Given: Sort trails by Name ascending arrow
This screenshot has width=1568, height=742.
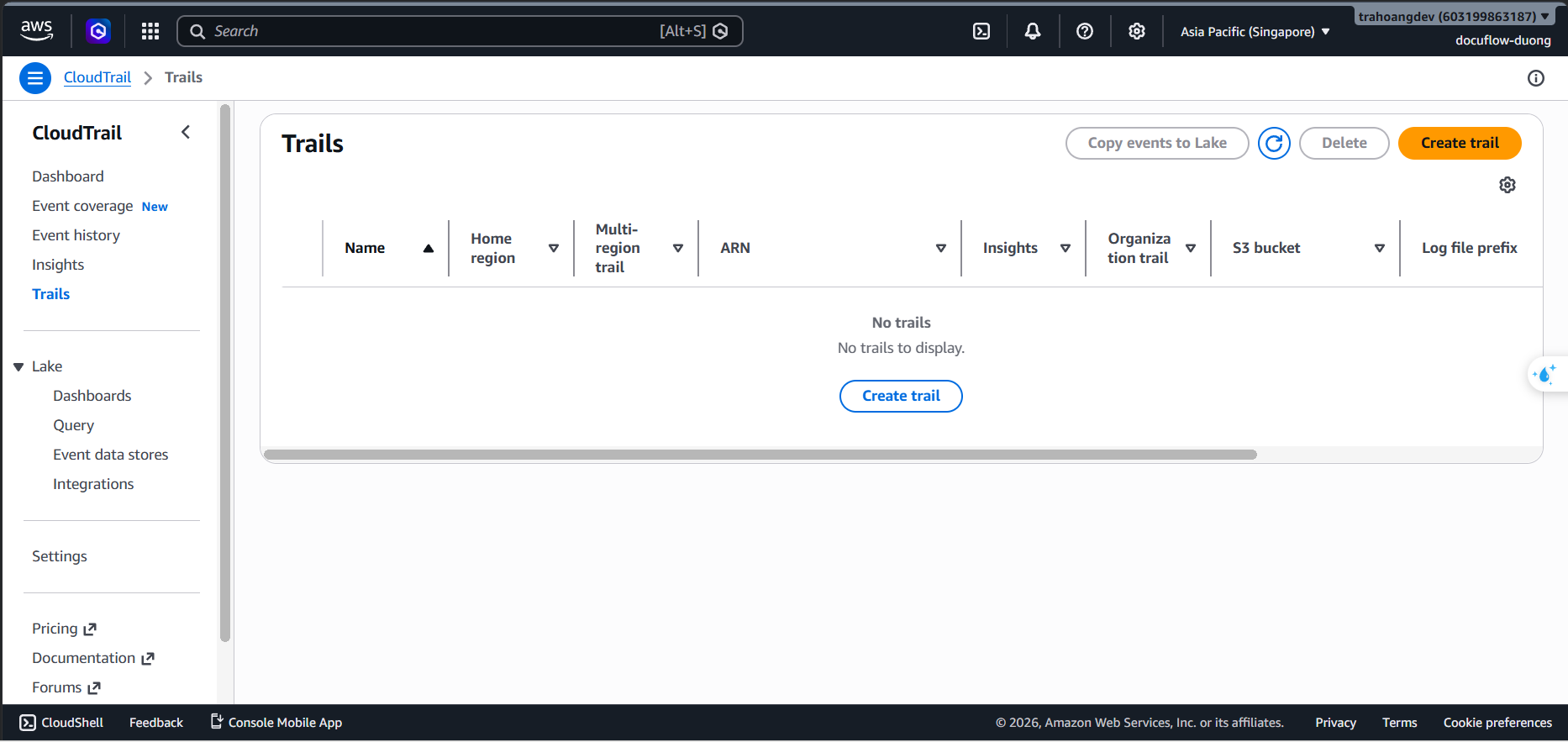Looking at the screenshot, I should 429,248.
